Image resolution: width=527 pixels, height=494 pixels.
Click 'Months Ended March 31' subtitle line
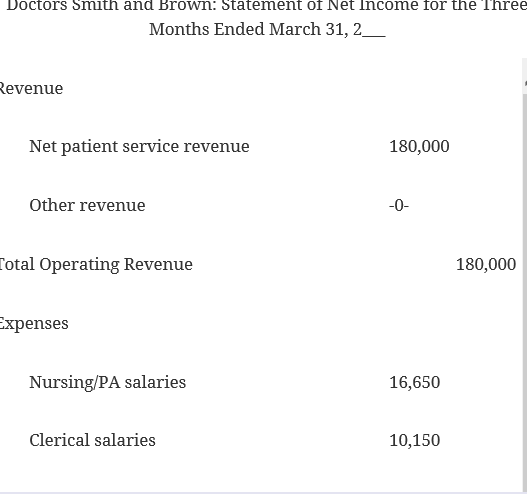[x=267, y=29]
